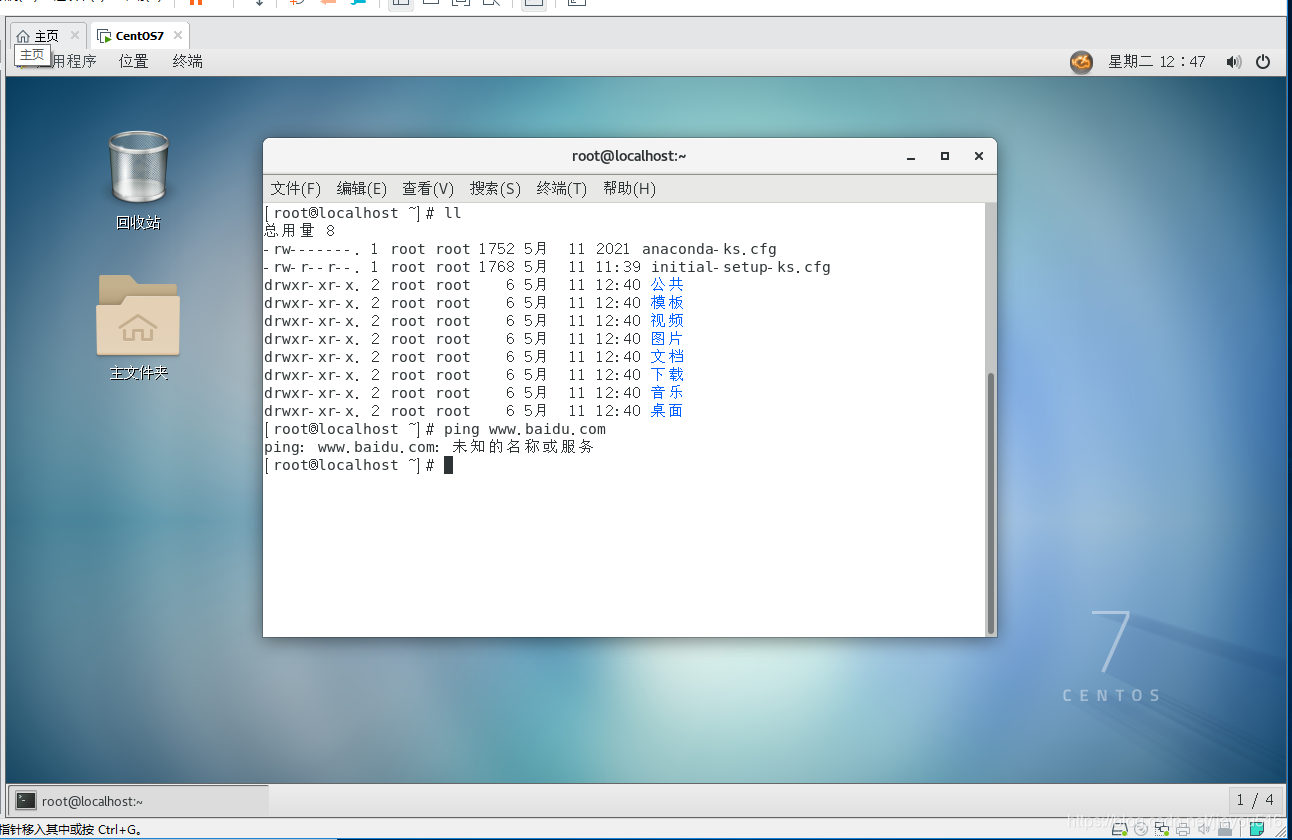This screenshot has width=1292, height=840.
Task: Click the volume speaker icon in top panel
Action: coord(1233,62)
